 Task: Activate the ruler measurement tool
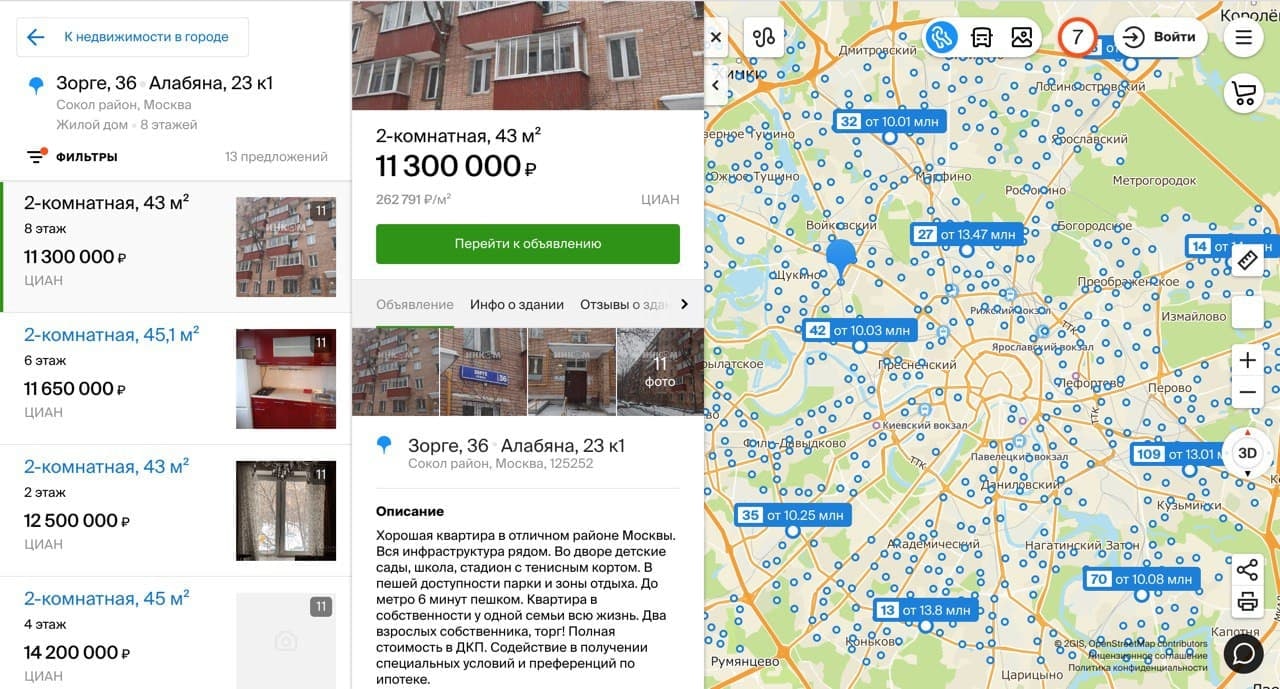pyautogui.click(x=1247, y=261)
